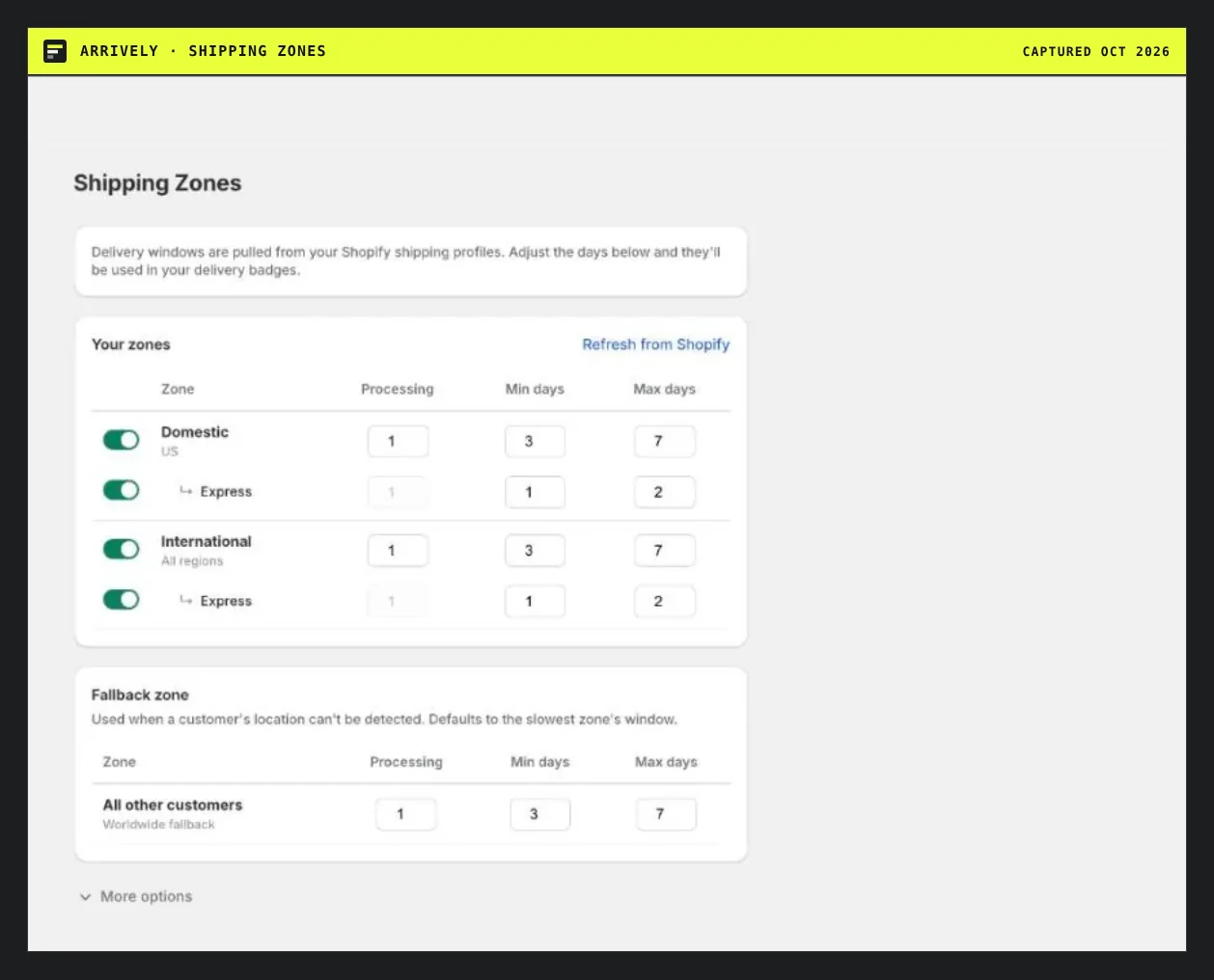The image size is (1214, 980).
Task: Edit Domestic Express Max days field
Action: pos(664,492)
